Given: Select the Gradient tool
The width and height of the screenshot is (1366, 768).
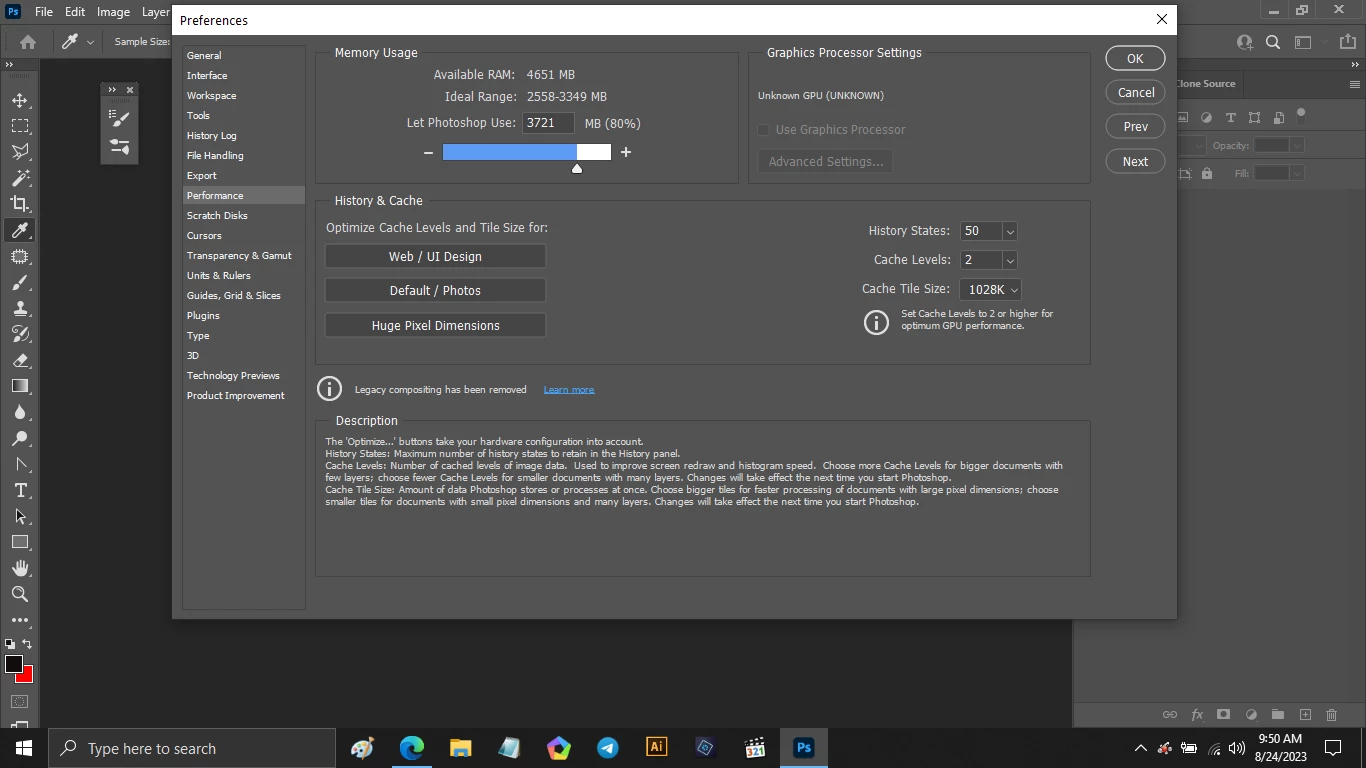Looking at the screenshot, I should point(20,386).
